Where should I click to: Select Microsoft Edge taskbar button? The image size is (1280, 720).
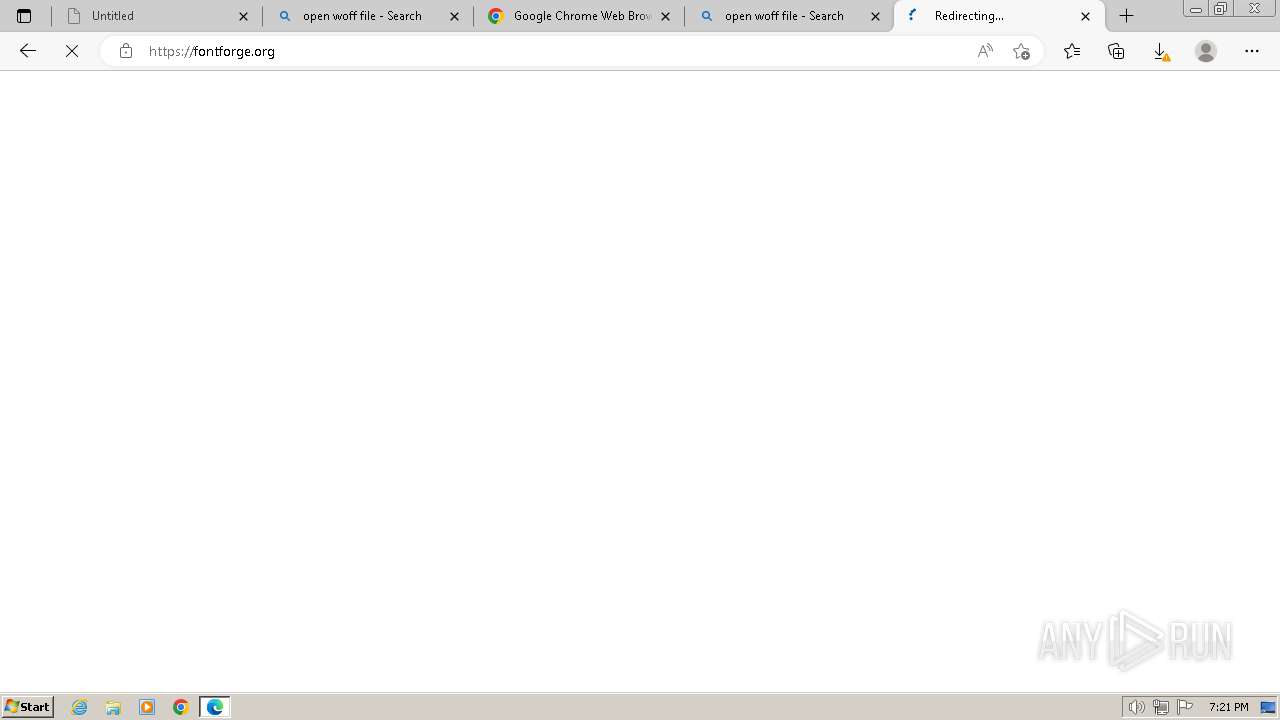tap(215, 707)
